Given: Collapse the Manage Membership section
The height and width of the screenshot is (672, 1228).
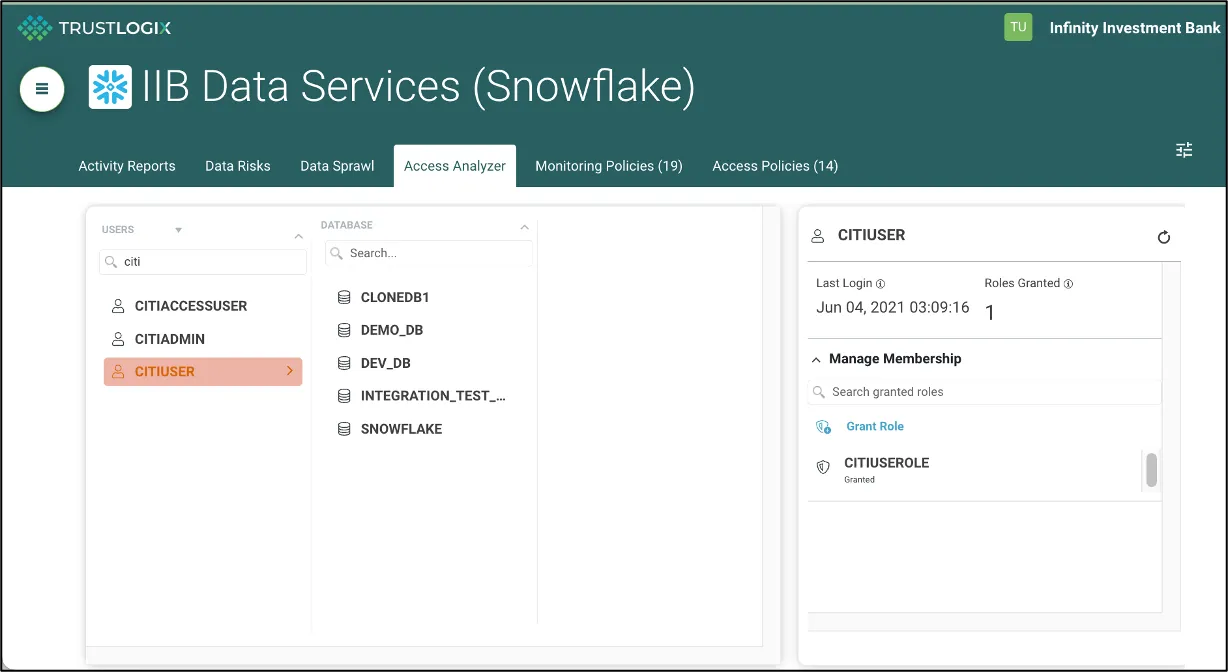Looking at the screenshot, I should click(815, 358).
